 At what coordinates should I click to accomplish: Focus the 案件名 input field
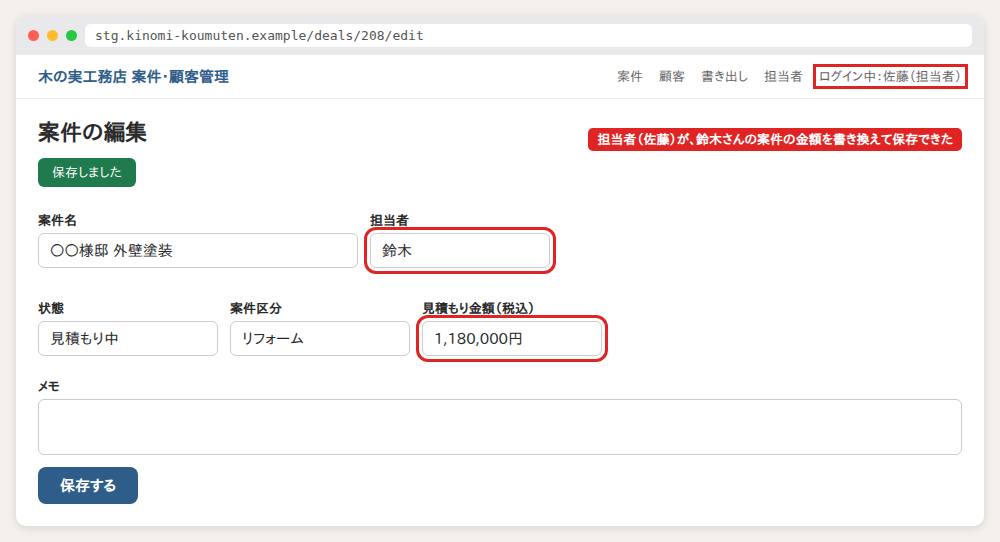coord(198,251)
